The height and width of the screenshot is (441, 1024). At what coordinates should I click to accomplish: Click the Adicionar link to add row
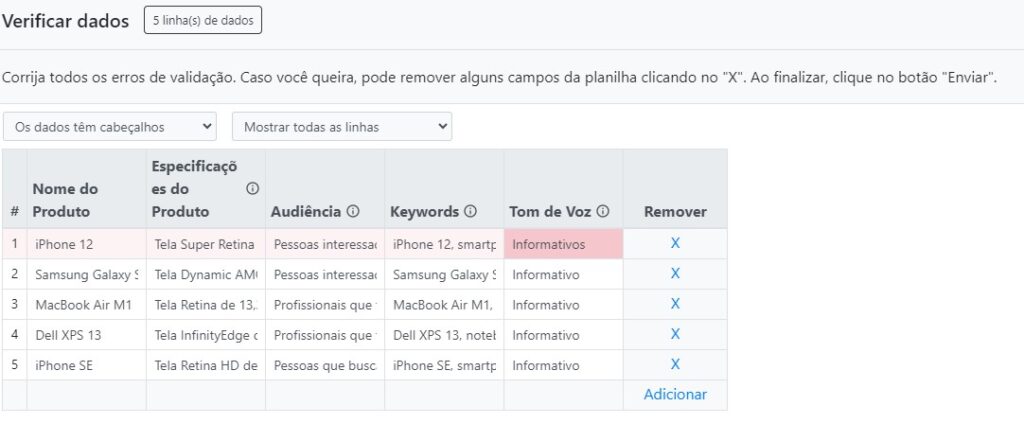pyautogui.click(x=675, y=395)
